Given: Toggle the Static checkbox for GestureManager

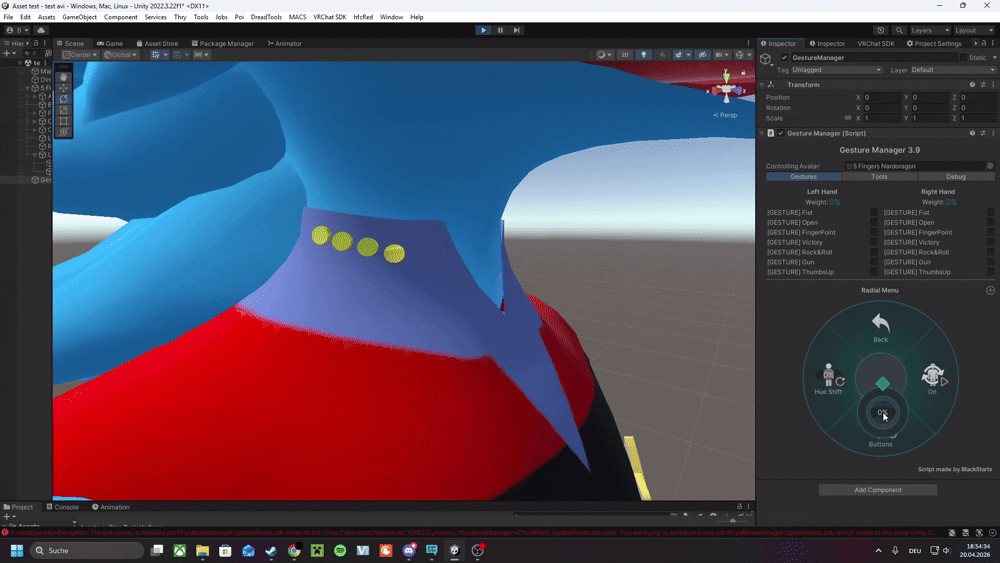Looking at the screenshot, I should coord(964,58).
